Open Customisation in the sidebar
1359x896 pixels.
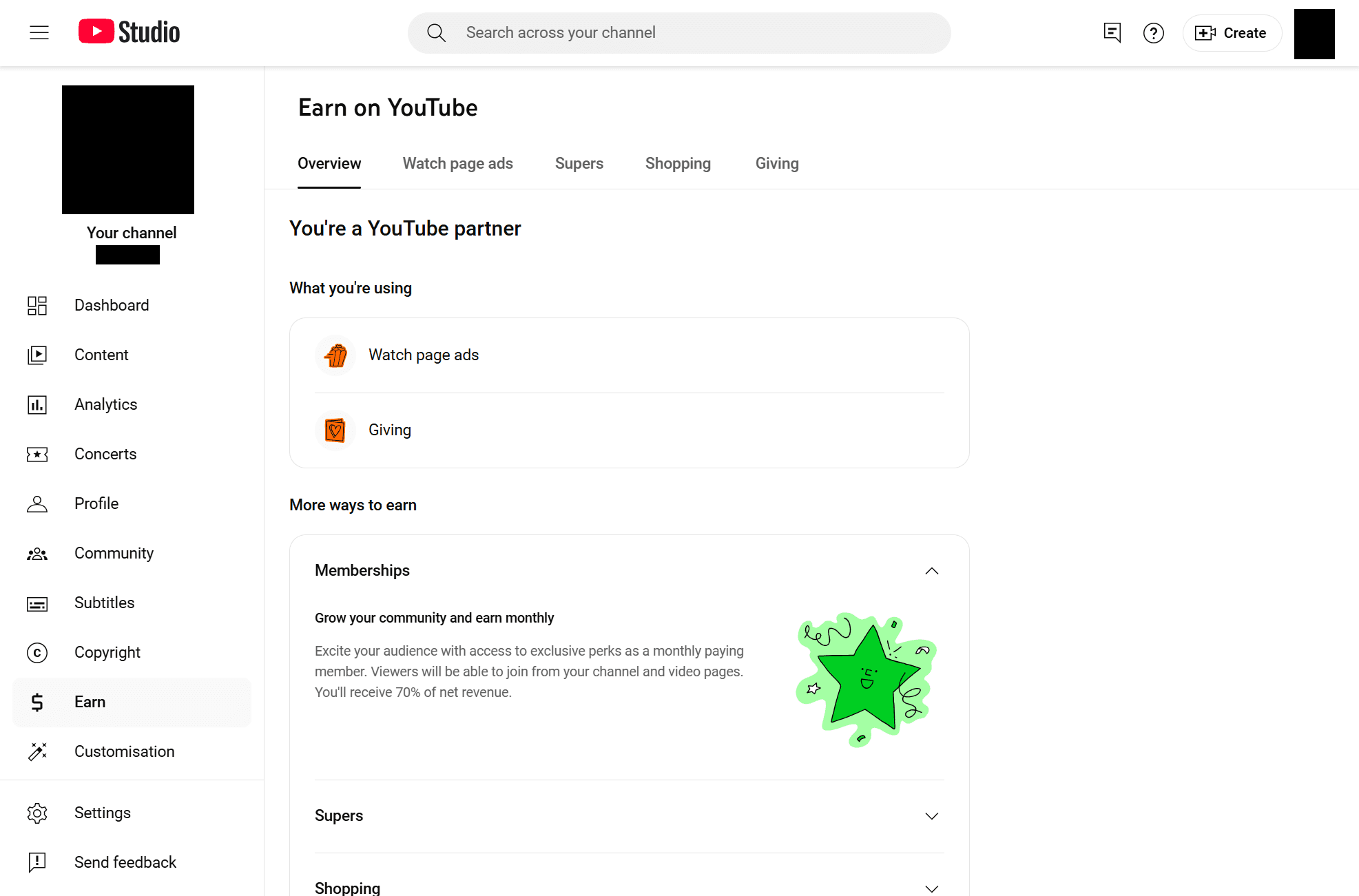tap(132, 751)
